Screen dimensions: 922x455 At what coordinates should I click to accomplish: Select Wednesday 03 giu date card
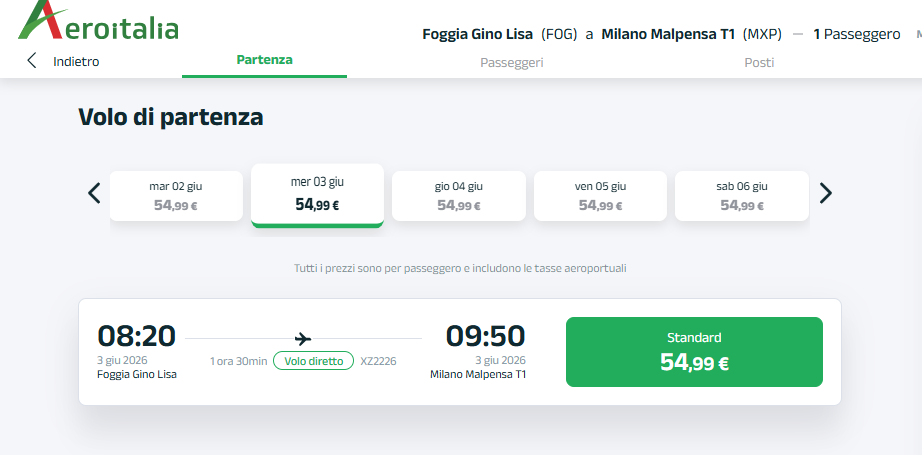click(317, 194)
